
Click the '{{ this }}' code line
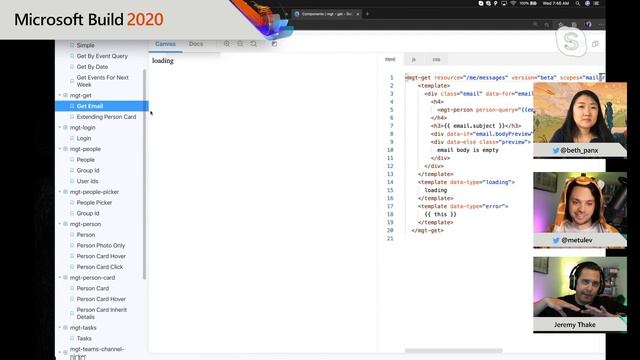[440, 214]
